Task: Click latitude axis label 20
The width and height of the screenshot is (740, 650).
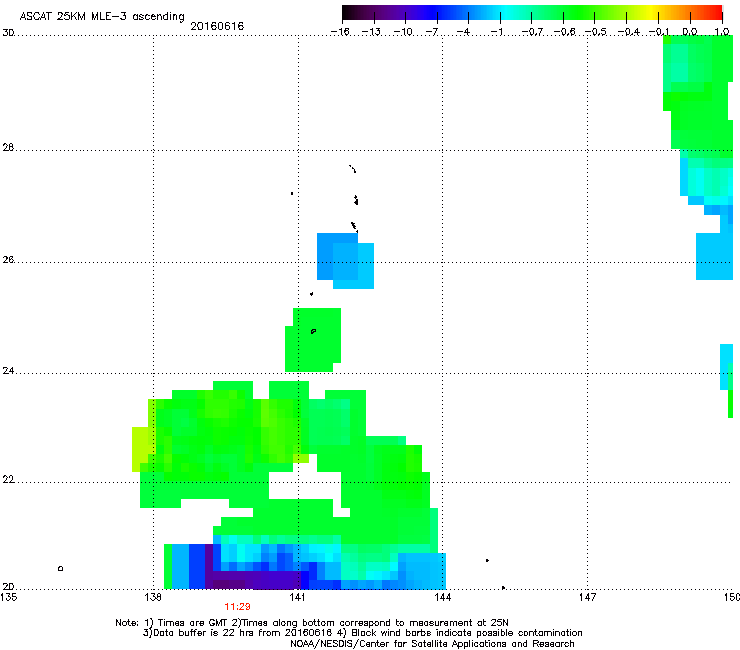Action: 8,586
